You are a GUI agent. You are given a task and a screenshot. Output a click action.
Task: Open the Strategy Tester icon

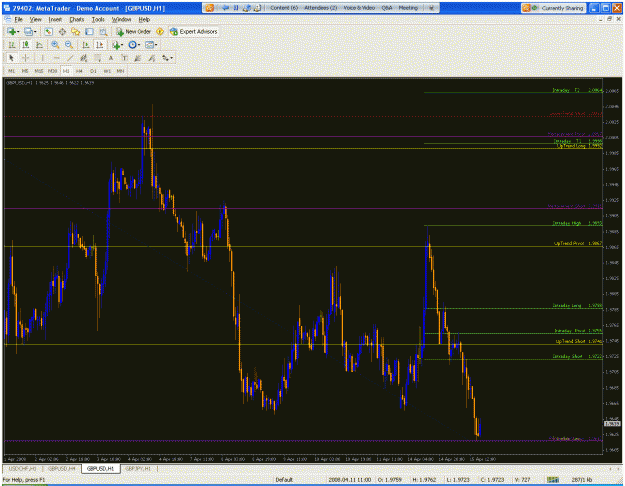pos(103,31)
